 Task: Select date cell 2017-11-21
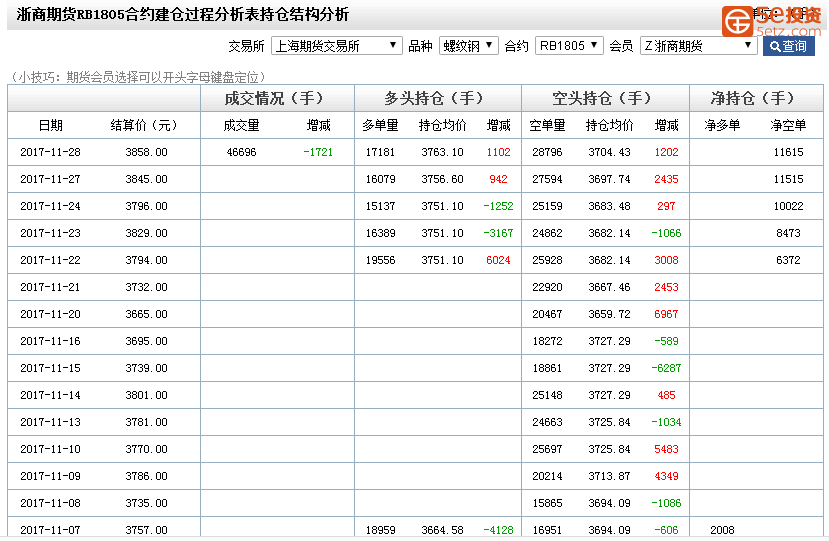[x=51, y=287]
